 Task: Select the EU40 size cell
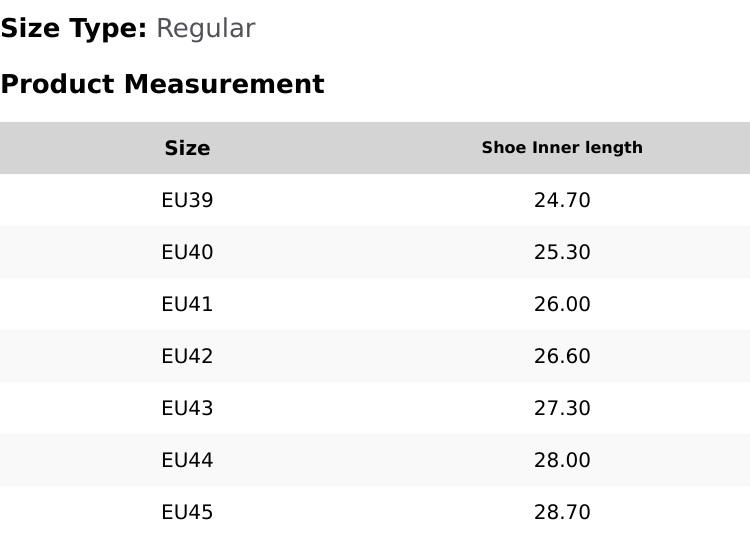pos(187,252)
